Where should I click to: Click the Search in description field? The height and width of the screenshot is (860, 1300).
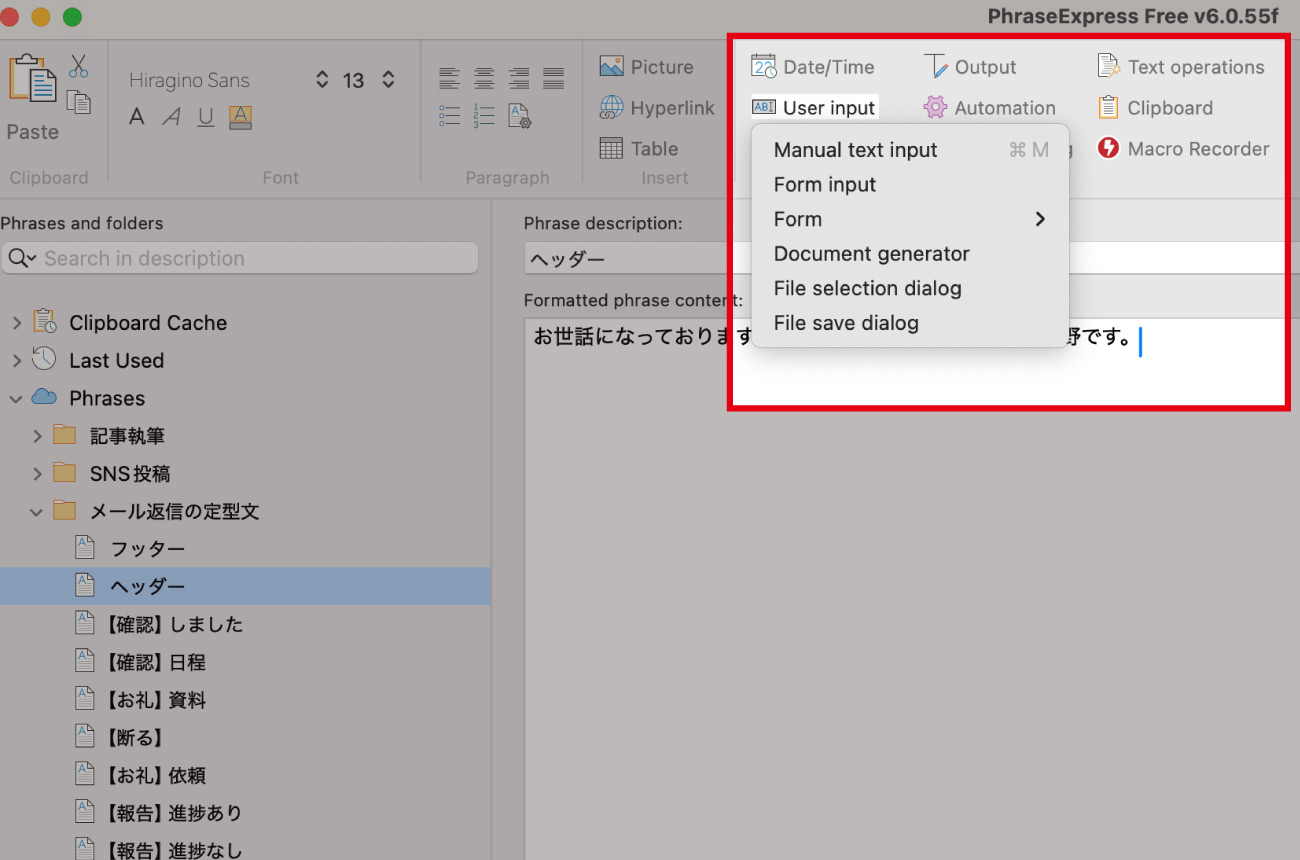[x=240, y=258]
